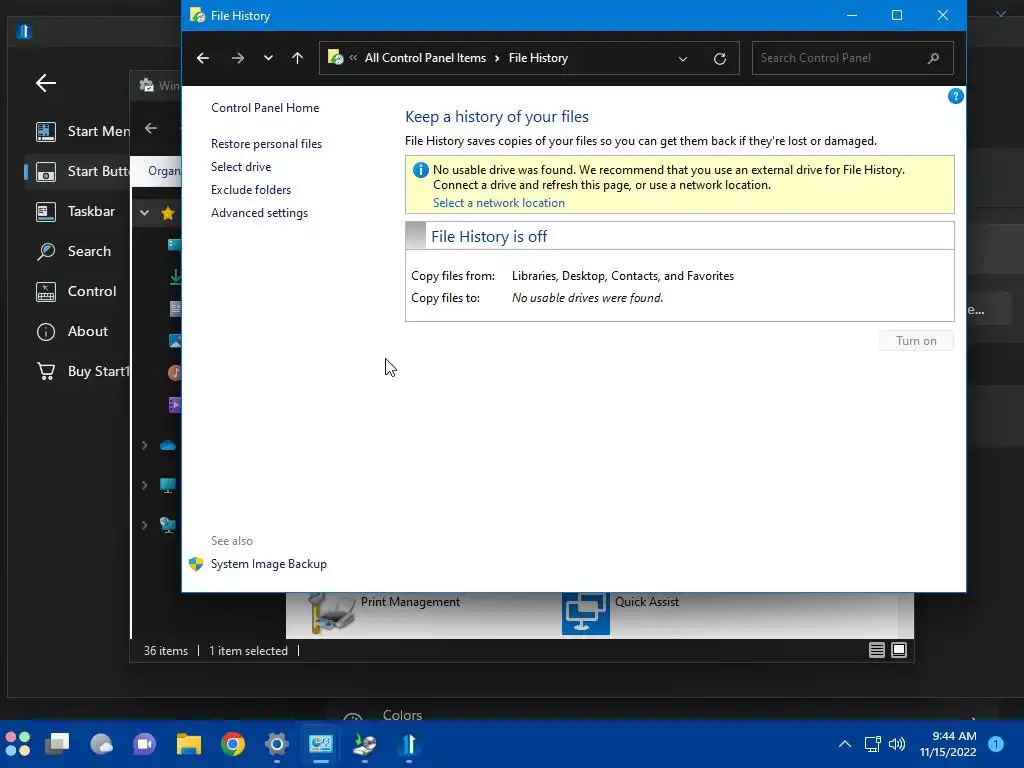The width and height of the screenshot is (1024, 768).
Task: Click Network icon in Explorer tree
Action: point(168,525)
